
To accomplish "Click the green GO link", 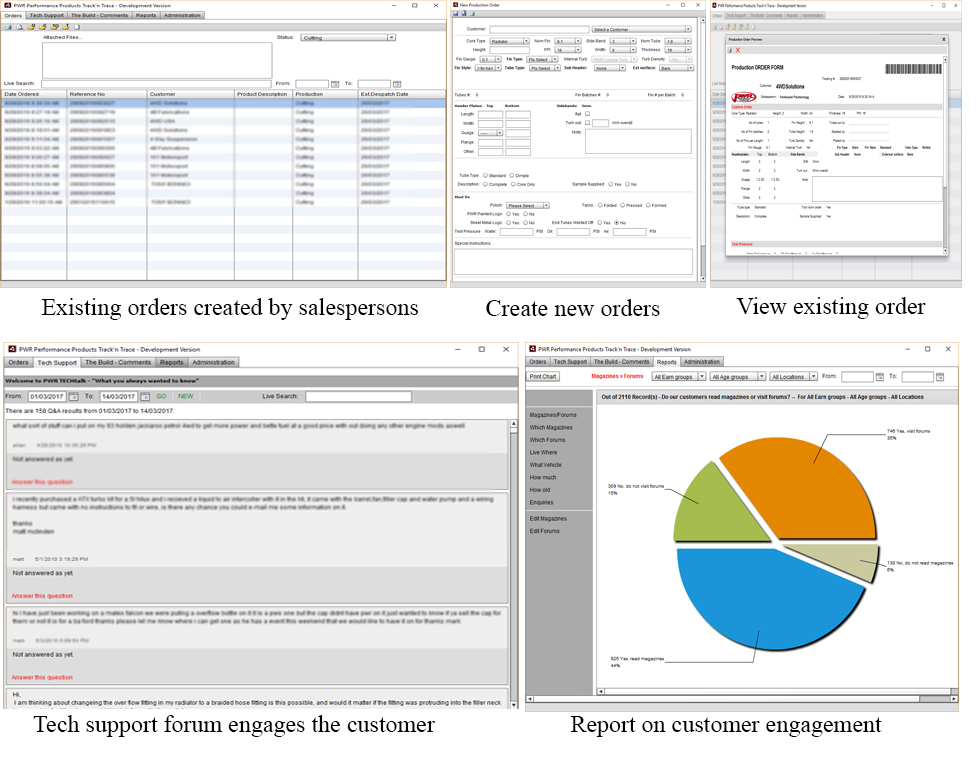I will 161,396.
